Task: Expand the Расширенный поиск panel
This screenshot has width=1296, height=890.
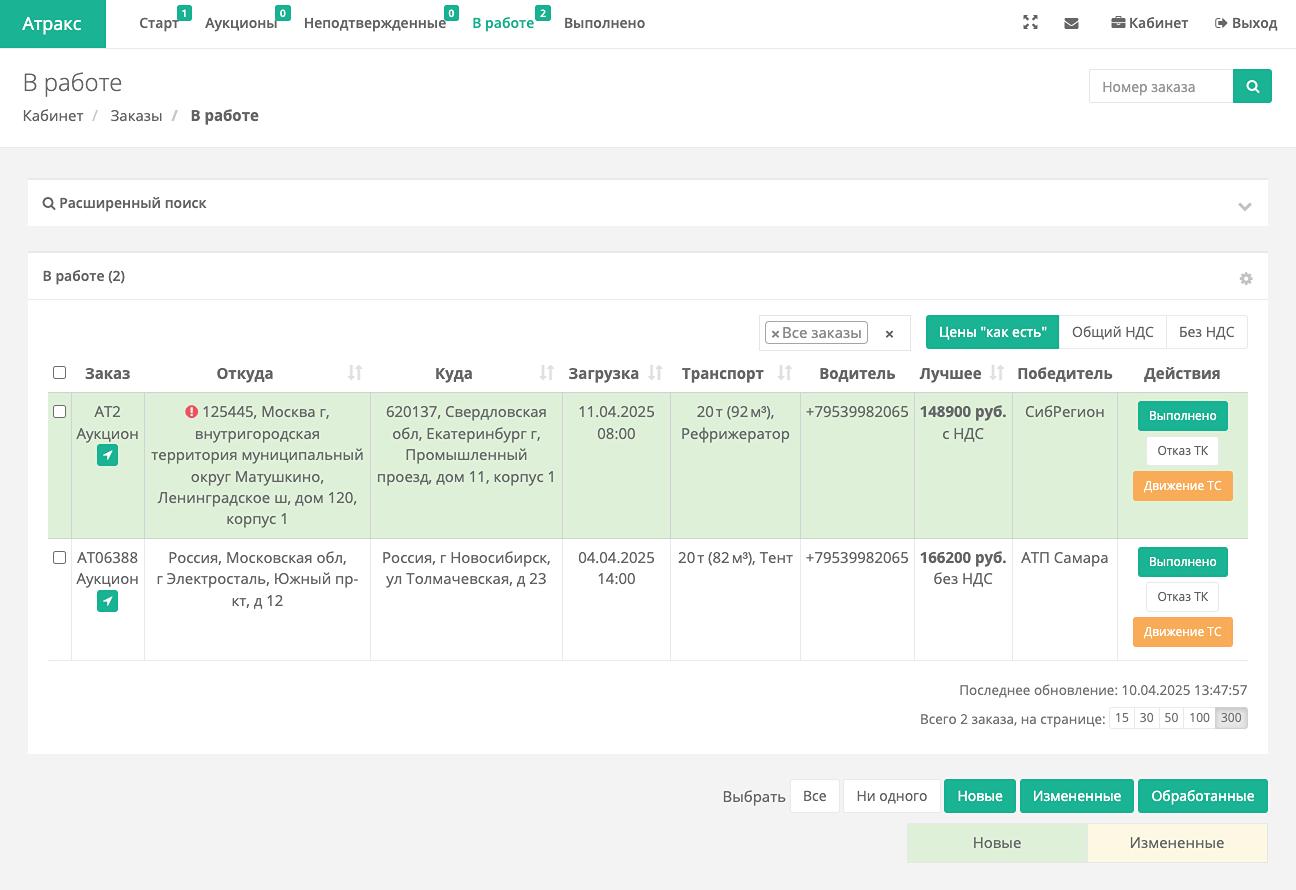Action: [x=1244, y=206]
